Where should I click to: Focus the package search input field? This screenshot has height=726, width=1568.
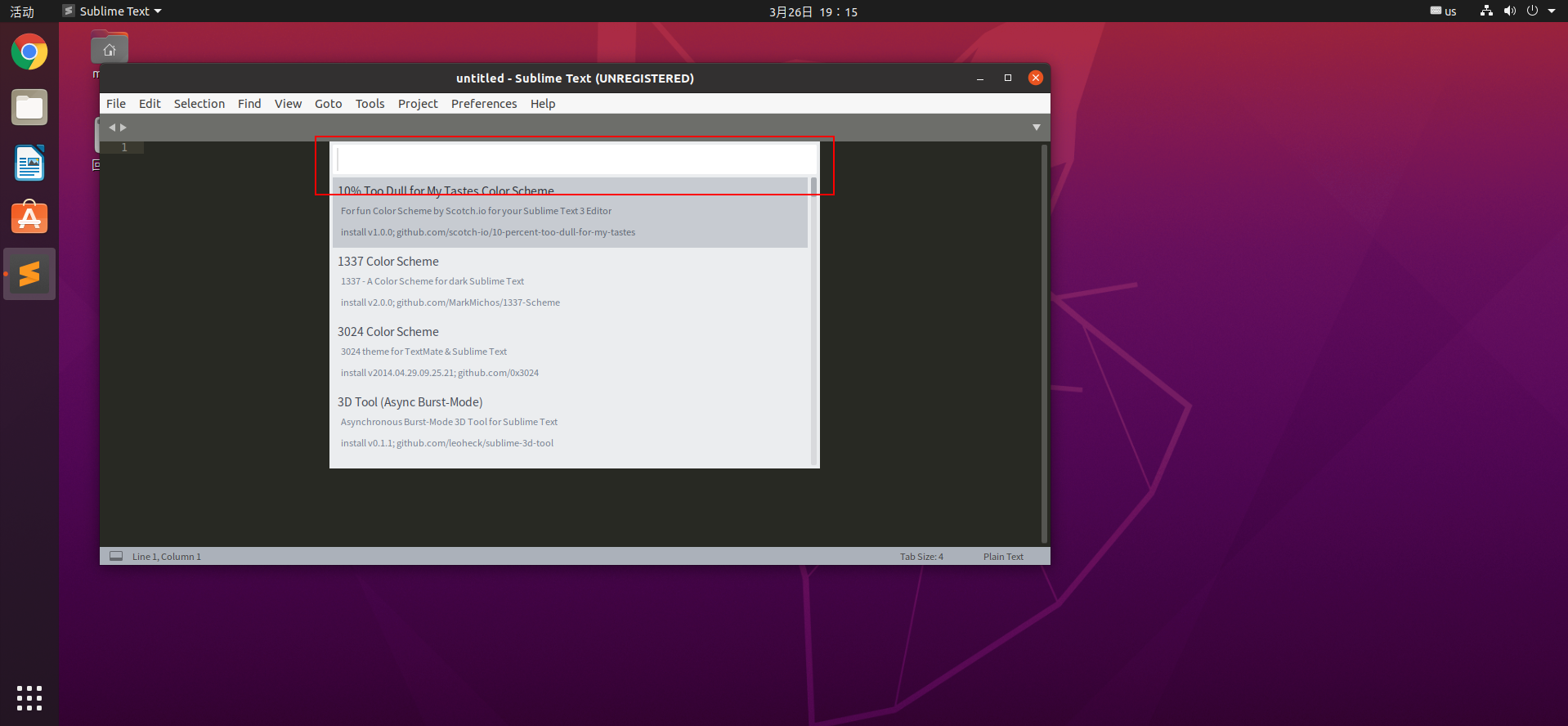coord(574,159)
